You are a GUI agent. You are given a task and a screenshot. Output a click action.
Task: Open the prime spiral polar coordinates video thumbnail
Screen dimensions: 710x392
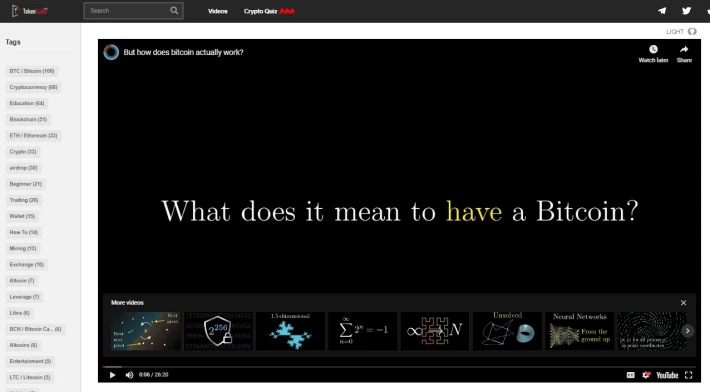pyautogui.click(x=652, y=330)
